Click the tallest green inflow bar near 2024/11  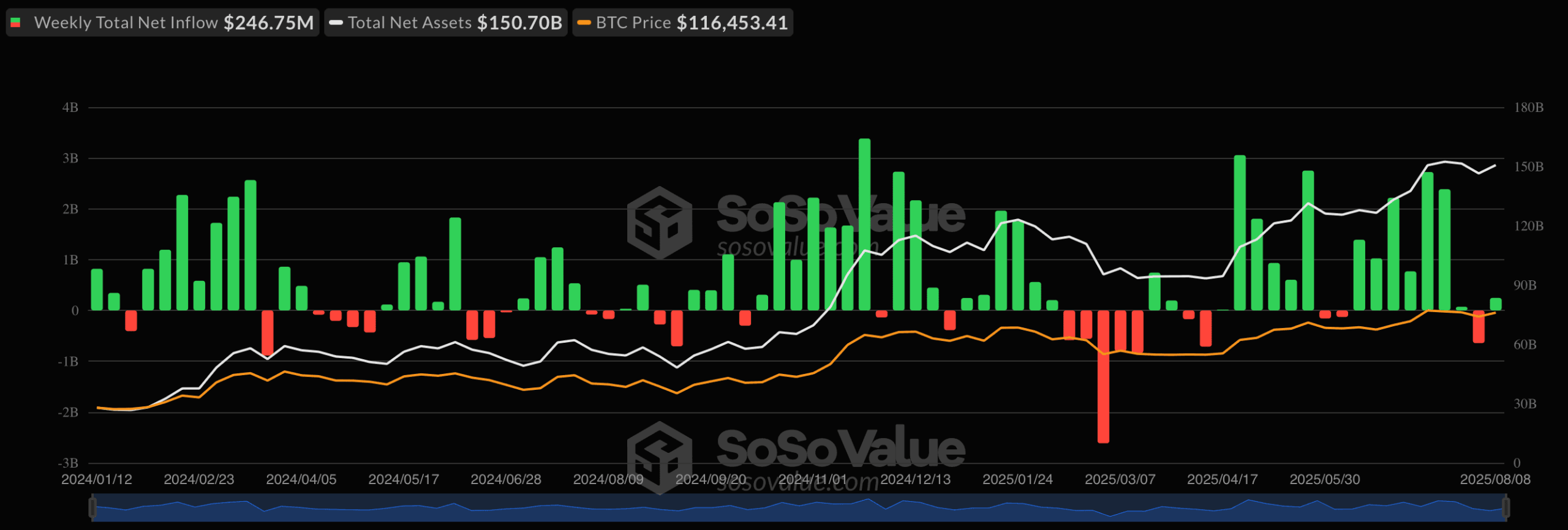865,225
